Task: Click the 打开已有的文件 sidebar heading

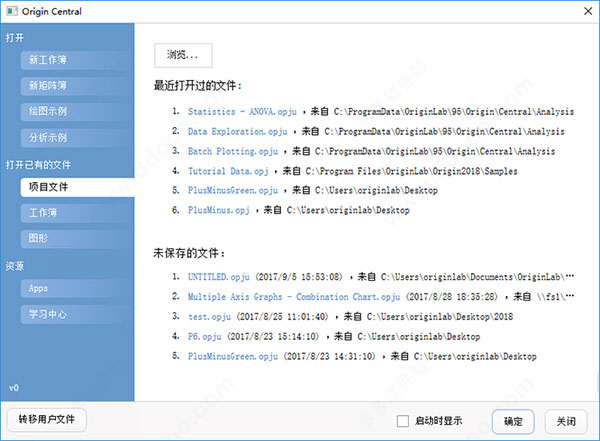Action: tap(38, 165)
